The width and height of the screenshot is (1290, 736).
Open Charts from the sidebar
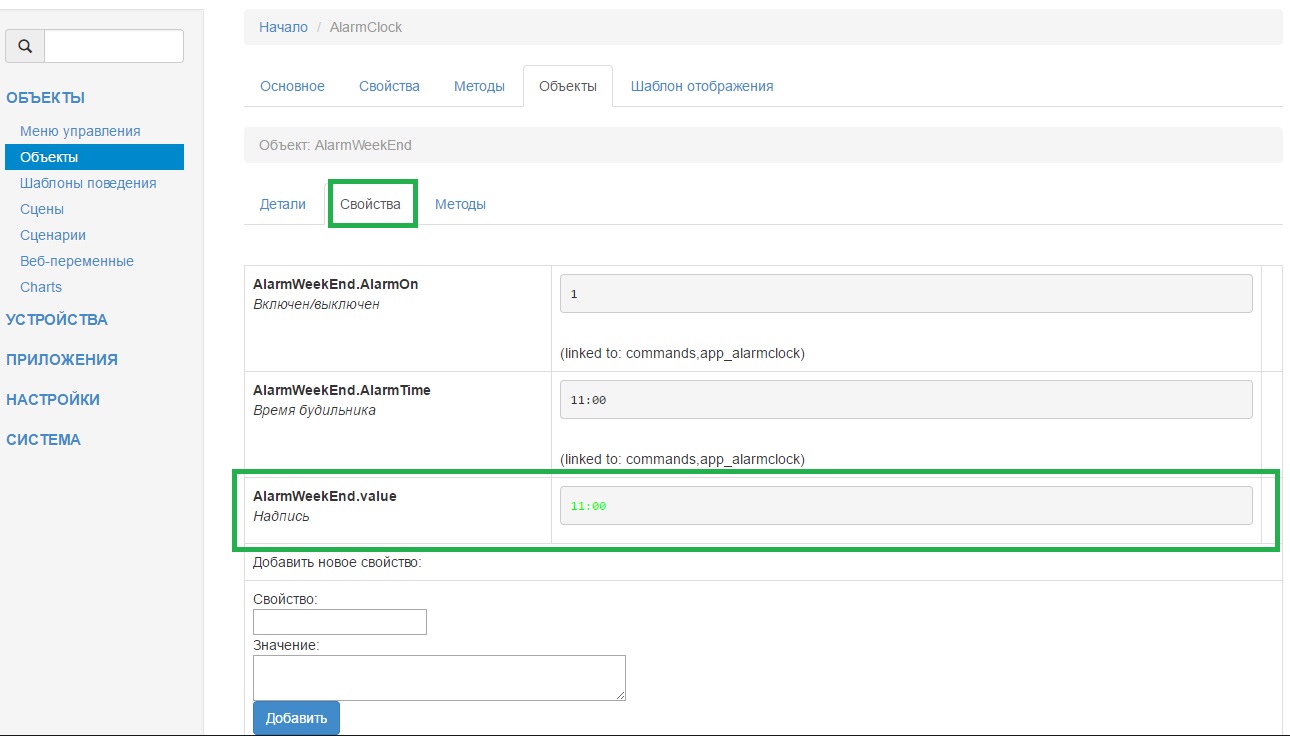click(41, 287)
